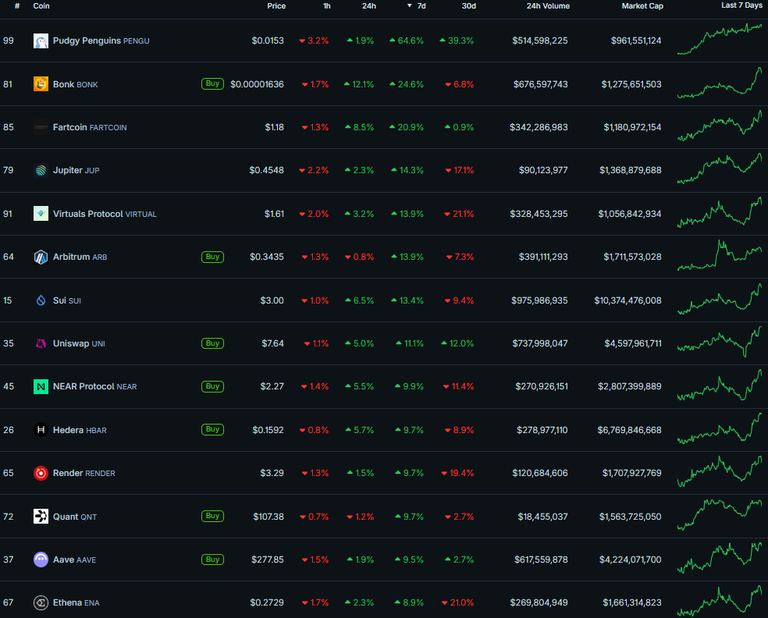Open the NEAR Protocol coin page
Image resolution: width=768 pixels, height=618 pixels.
pyautogui.click(x=95, y=386)
